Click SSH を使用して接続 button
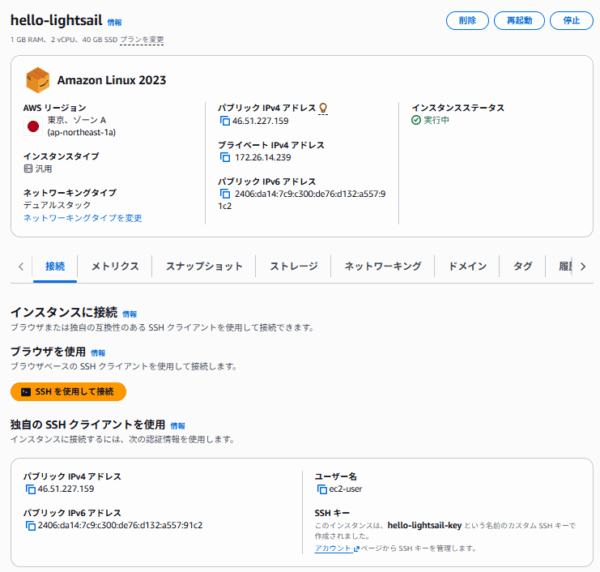This screenshot has width=600, height=572. tap(68, 392)
